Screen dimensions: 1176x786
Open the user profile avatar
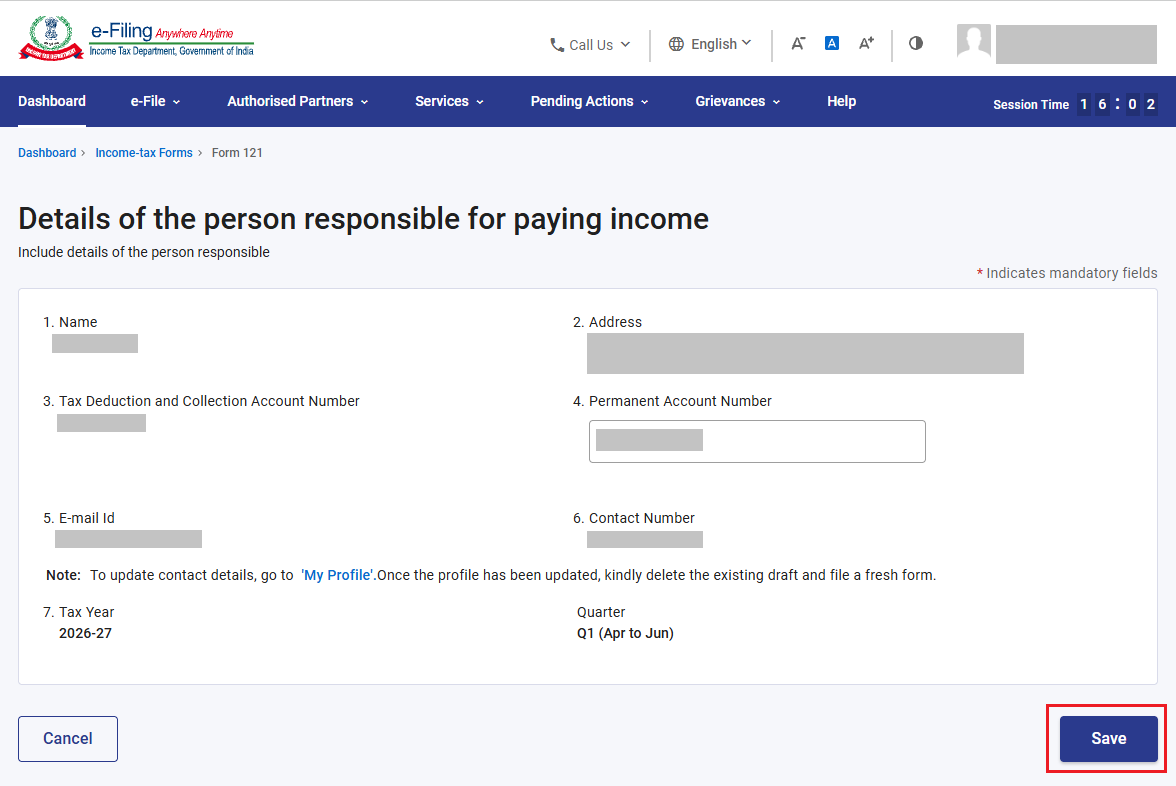[974, 41]
